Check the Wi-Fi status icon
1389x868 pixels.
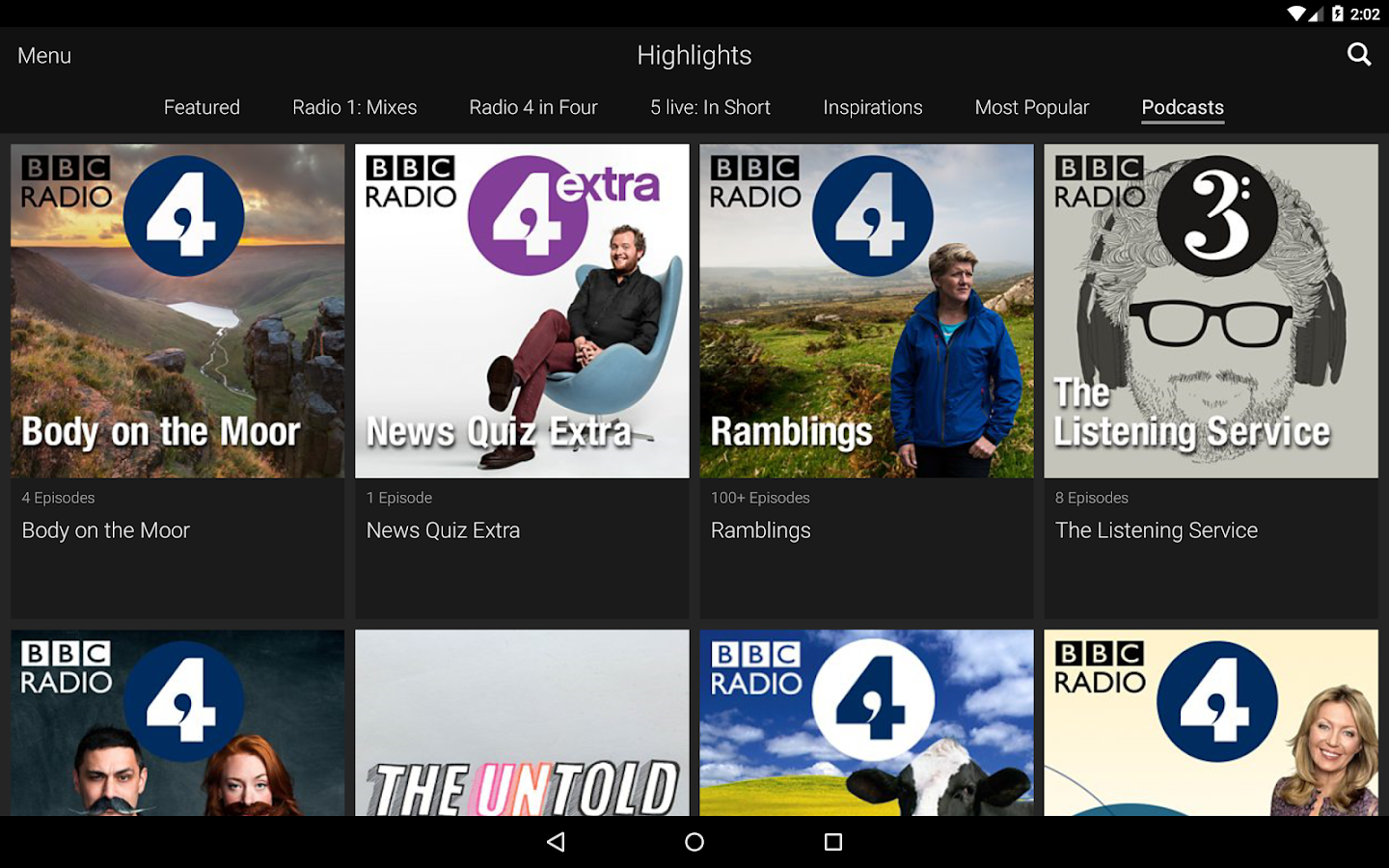[x=1296, y=14]
